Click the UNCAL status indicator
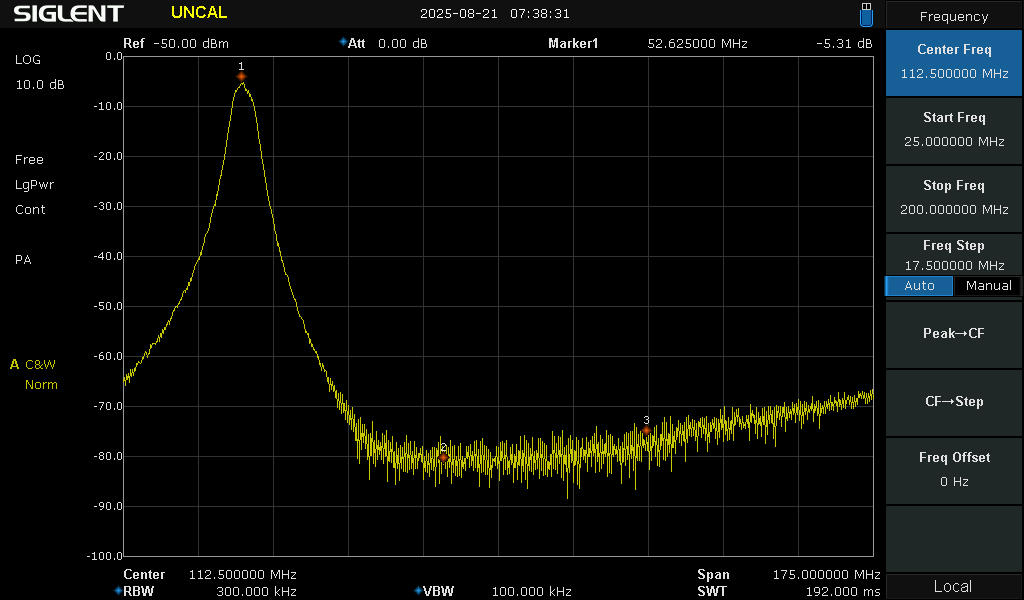Screen dimensions: 1024x600 click(199, 12)
